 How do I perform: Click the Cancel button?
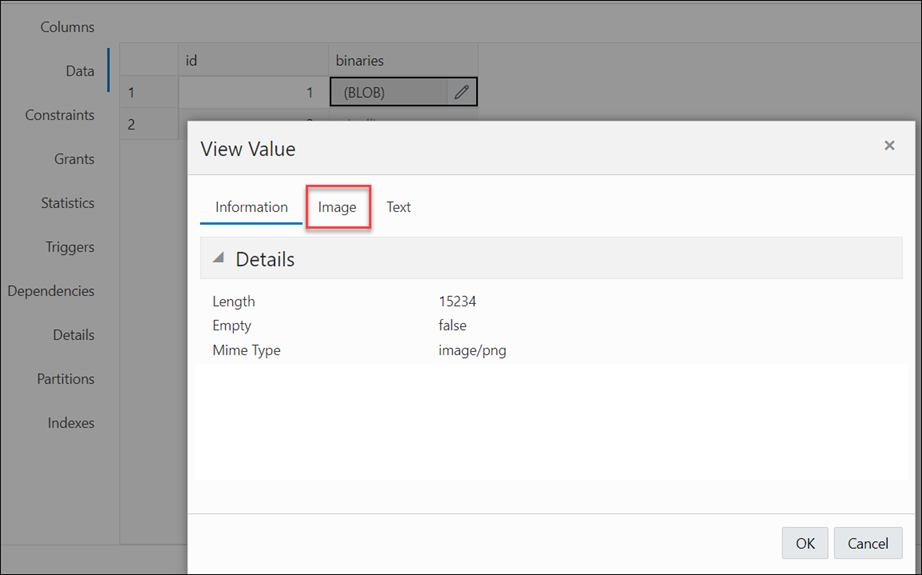(x=868, y=543)
